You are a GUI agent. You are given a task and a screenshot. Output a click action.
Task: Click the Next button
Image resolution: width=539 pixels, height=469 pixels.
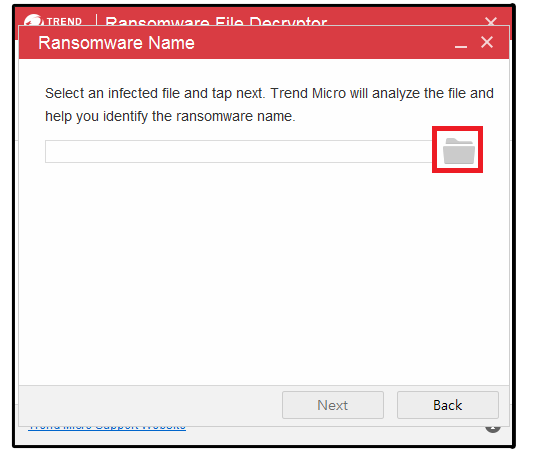[x=333, y=405]
